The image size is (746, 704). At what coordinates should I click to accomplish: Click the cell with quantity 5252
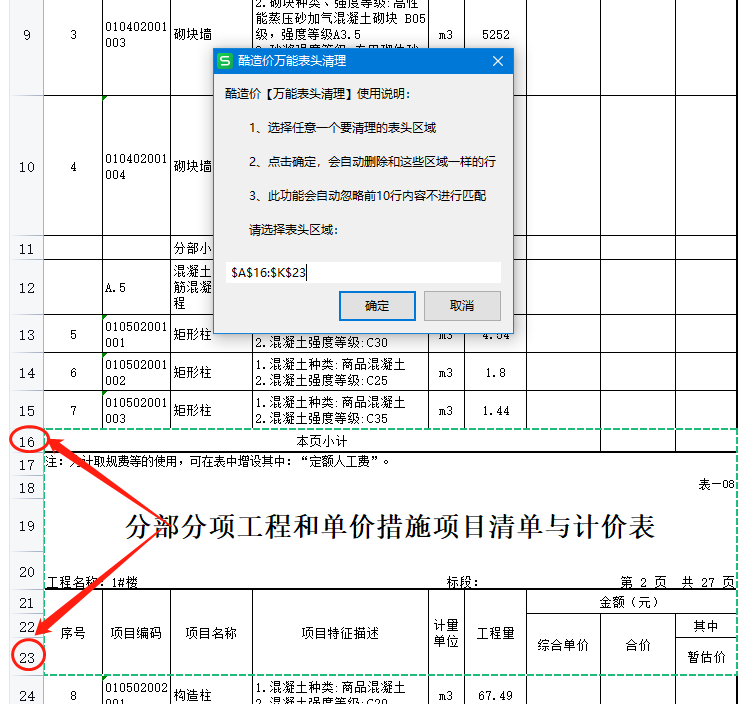(x=495, y=35)
